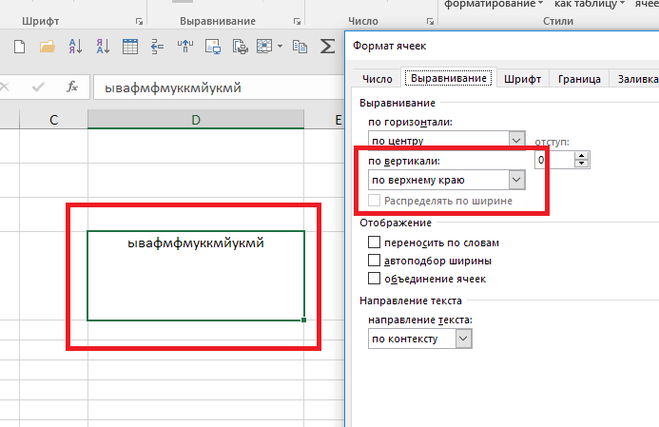The width and height of the screenshot is (659, 427).
Task: Open the horizontal alignment dropdown
Action: 517,139
